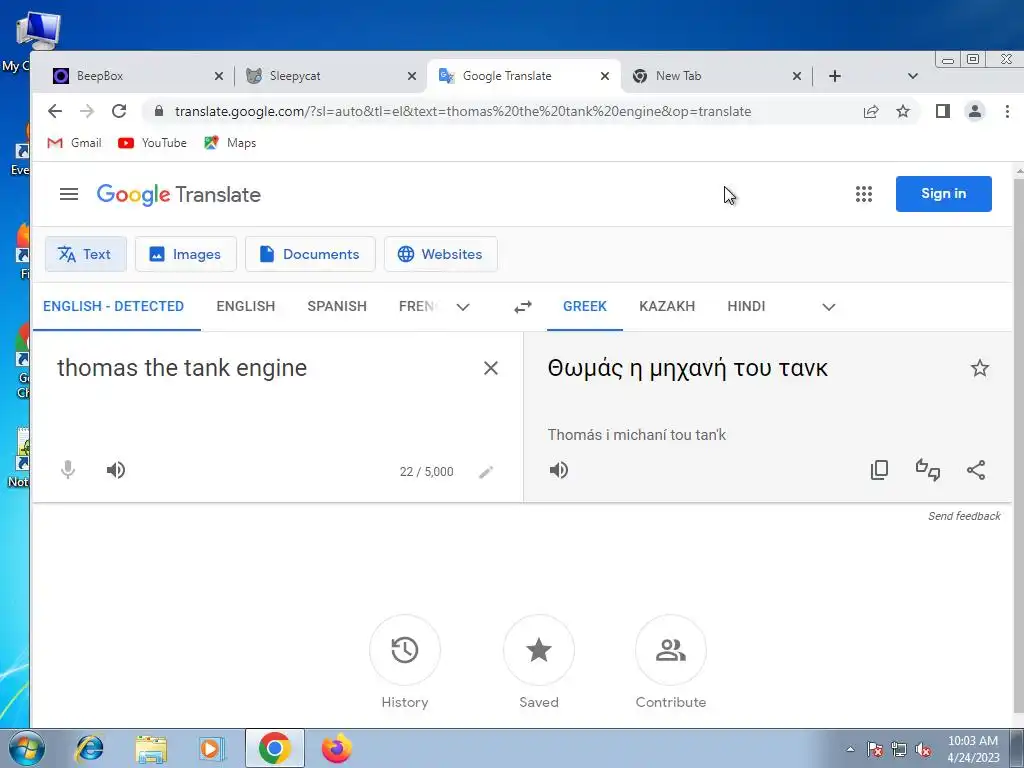
Task: Launch Firefox from taskbar
Action: pyautogui.click(x=336, y=748)
